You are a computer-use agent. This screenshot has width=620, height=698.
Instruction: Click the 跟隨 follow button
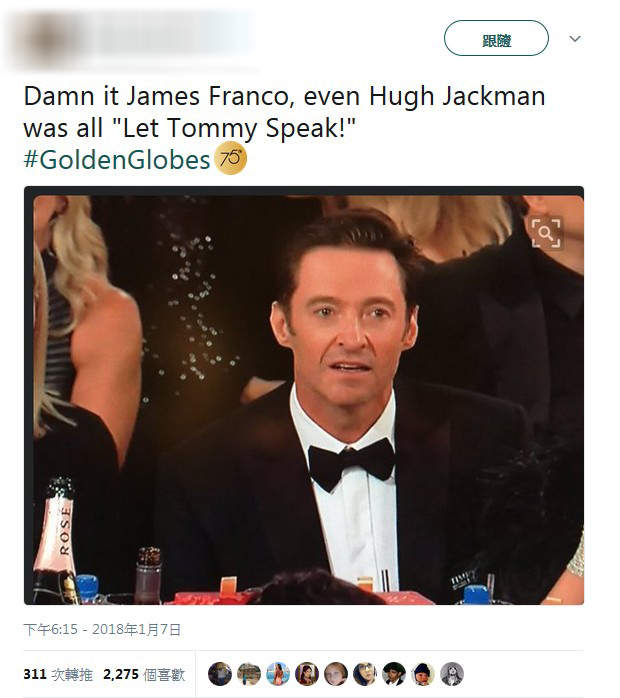click(x=496, y=38)
